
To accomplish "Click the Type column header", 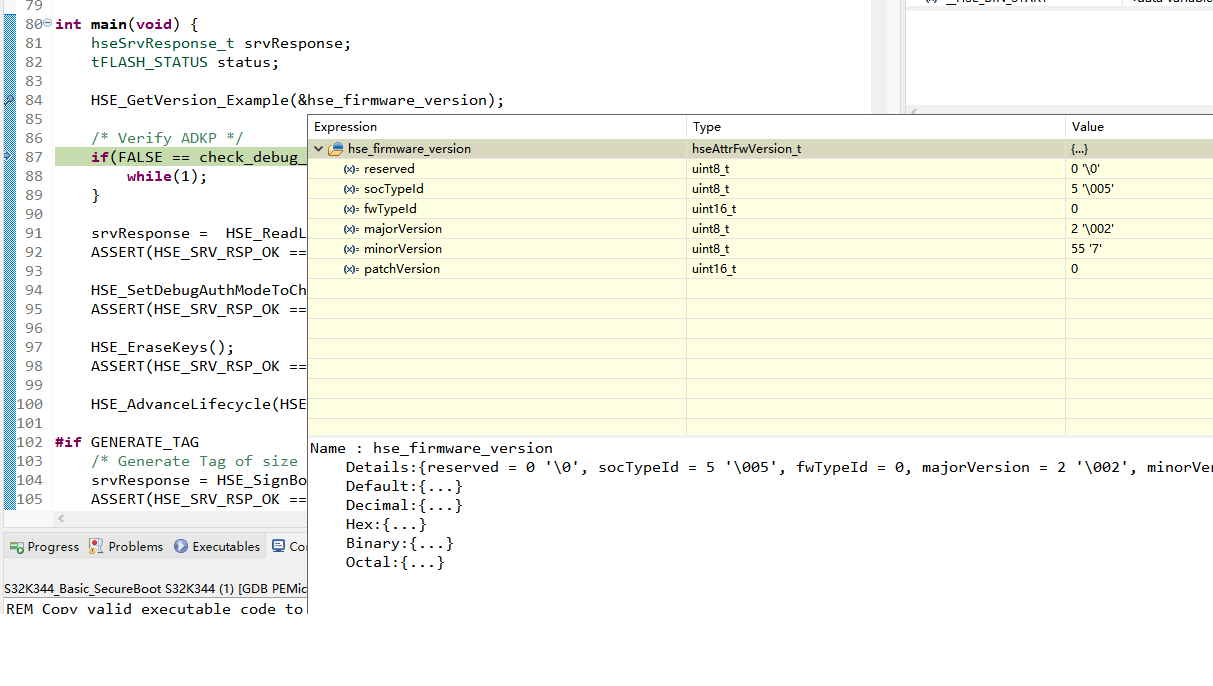I will click(876, 127).
